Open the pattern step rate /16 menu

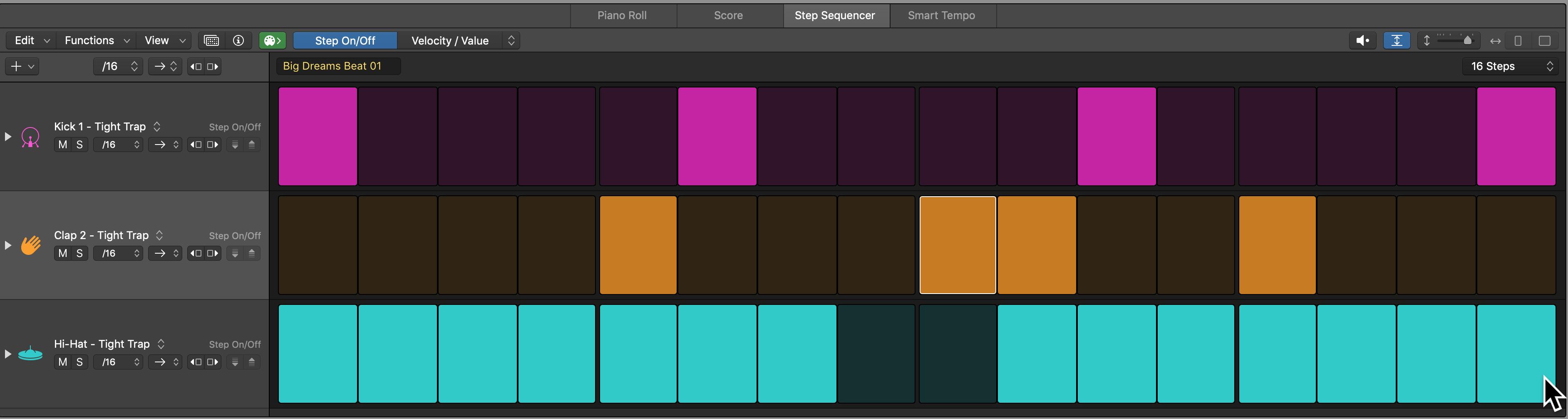click(x=118, y=66)
